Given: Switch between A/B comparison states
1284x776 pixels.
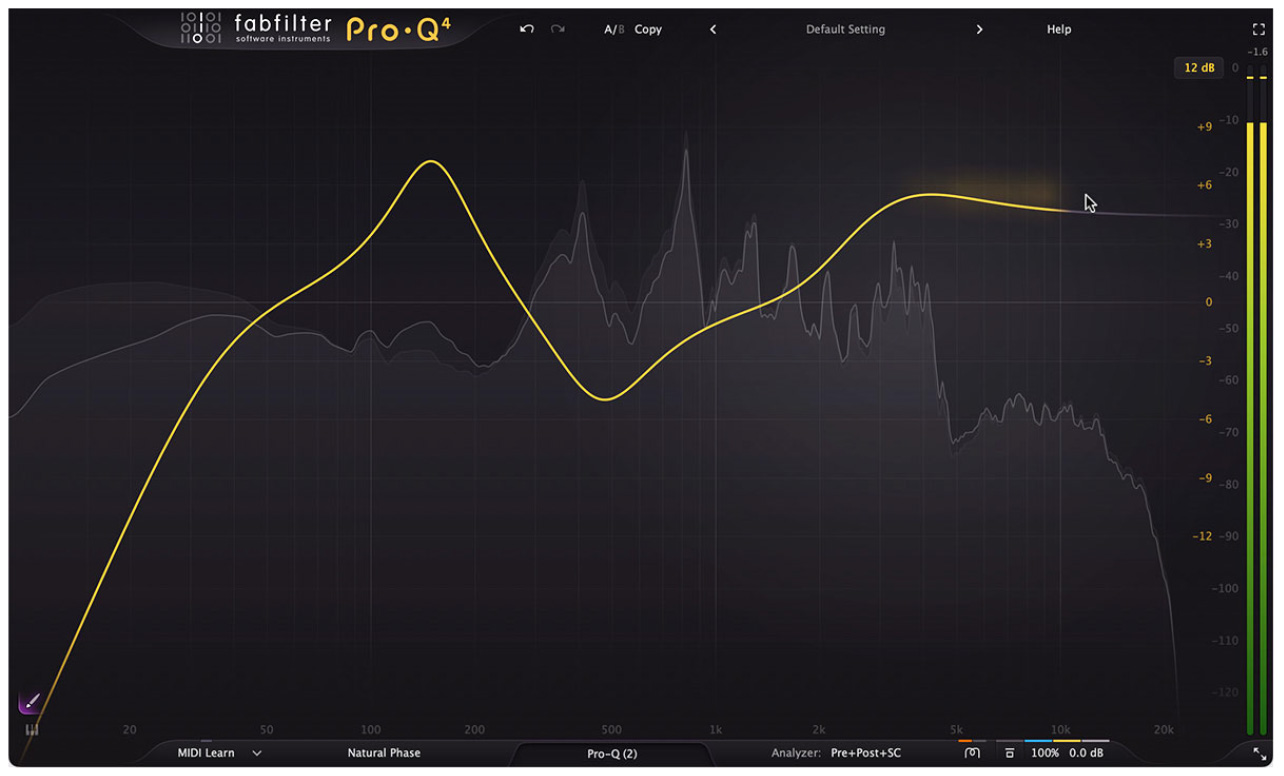Looking at the screenshot, I should (x=613, y=29).
